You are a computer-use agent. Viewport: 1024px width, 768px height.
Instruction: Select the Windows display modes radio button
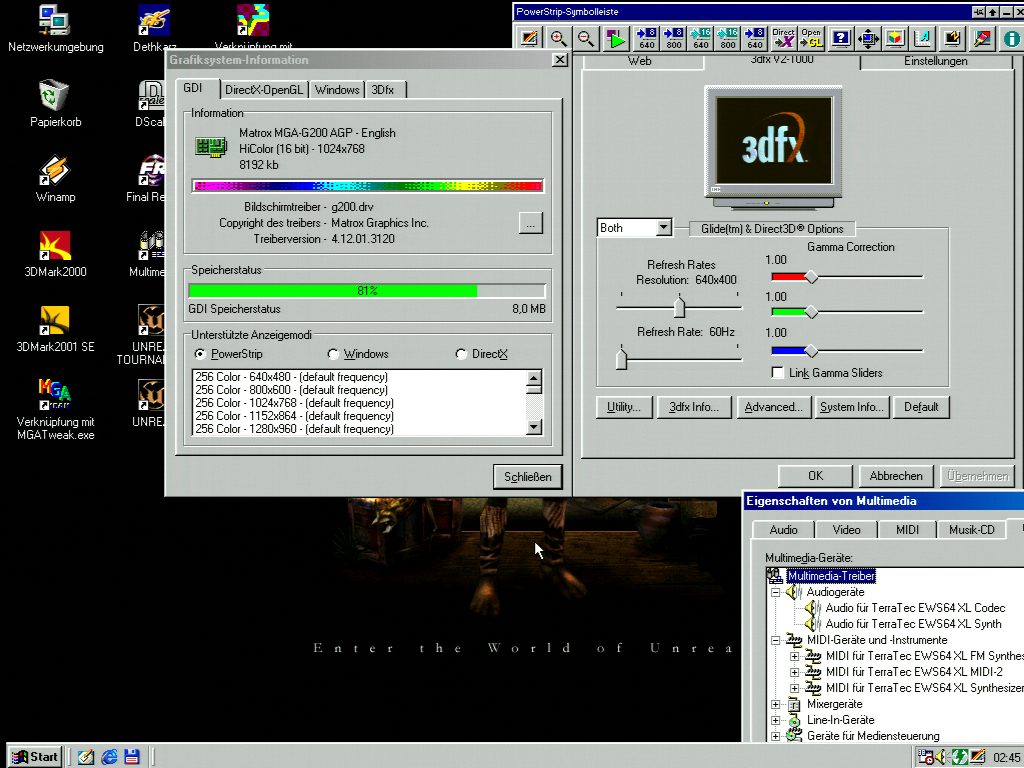[x=333, y=354]
